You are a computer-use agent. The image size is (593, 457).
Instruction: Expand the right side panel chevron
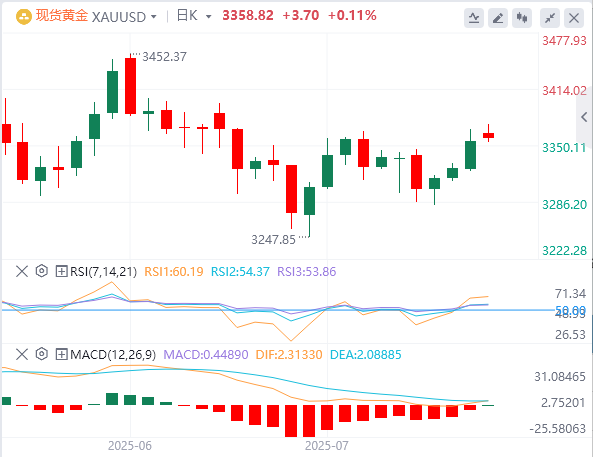click(x=584, y=117)
